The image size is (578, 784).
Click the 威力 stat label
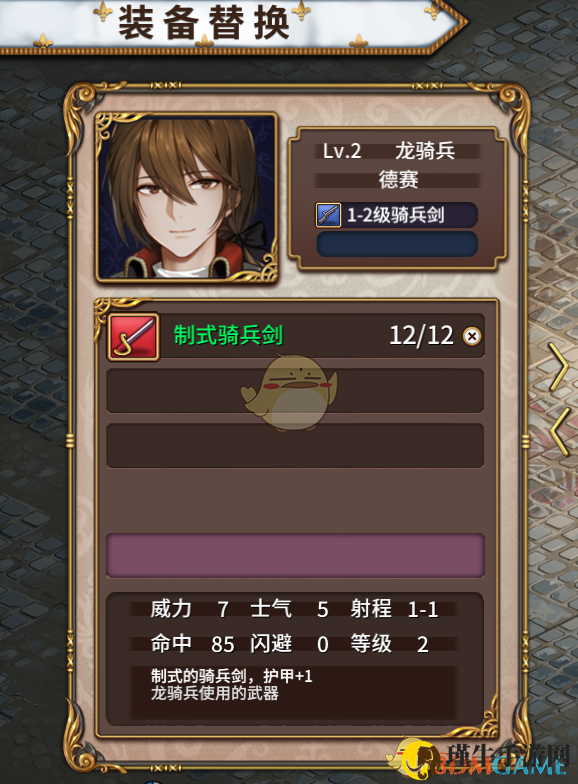pyautogui.click(x=170, y=609)
